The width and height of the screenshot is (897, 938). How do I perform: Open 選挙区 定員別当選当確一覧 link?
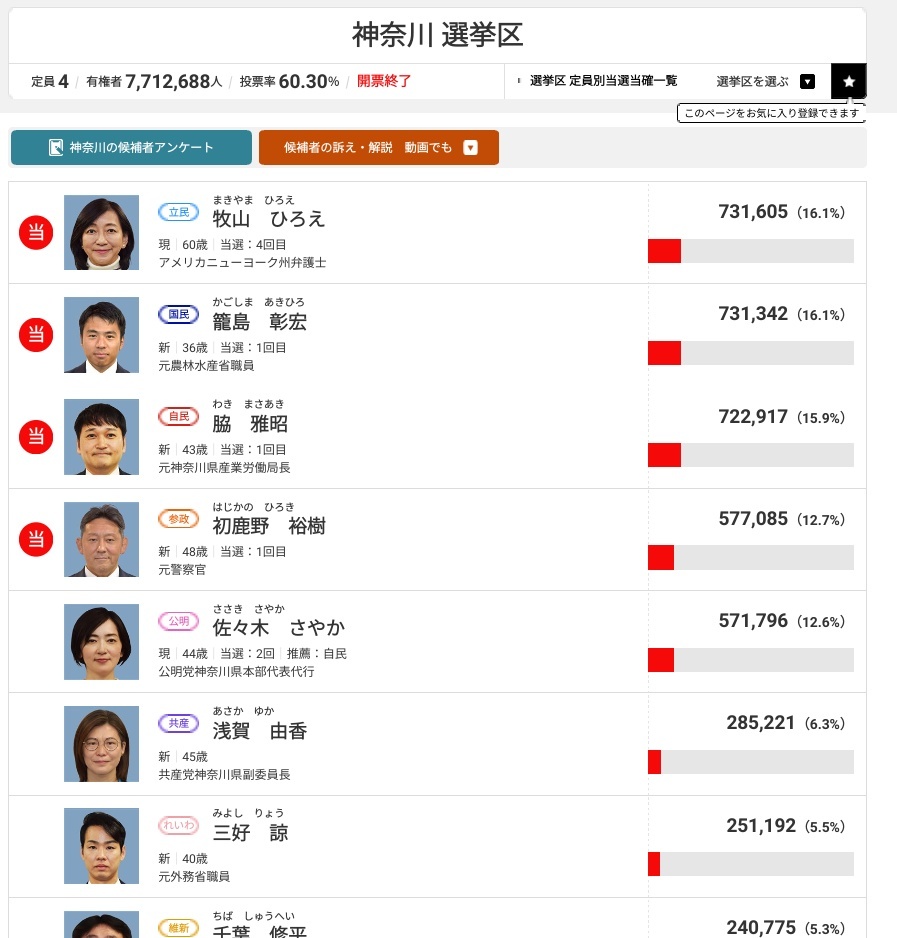tap(603, 81)
